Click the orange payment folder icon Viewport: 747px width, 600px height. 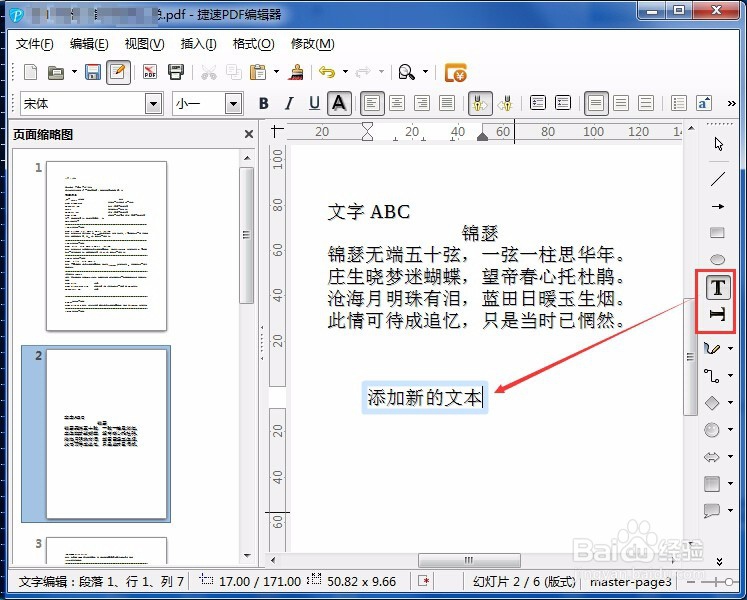click(x=455, y=72)
